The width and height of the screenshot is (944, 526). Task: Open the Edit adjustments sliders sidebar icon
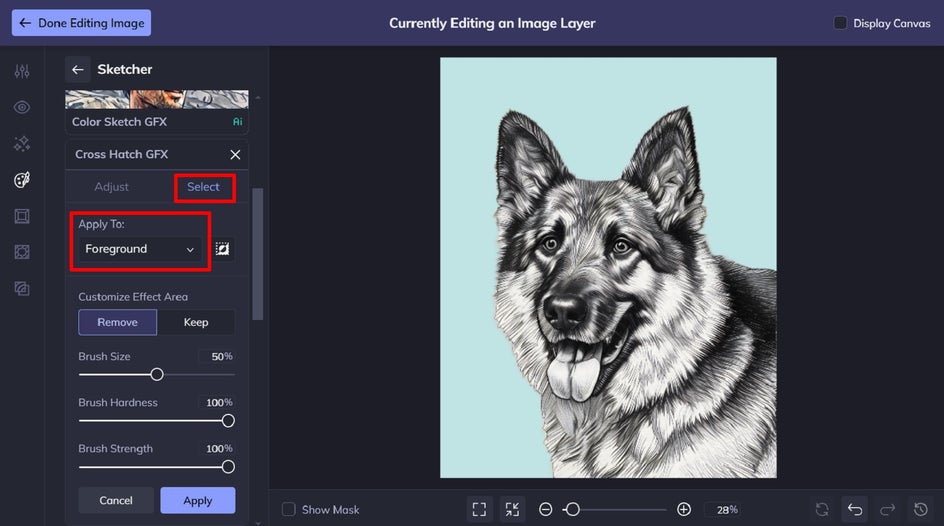22,71
